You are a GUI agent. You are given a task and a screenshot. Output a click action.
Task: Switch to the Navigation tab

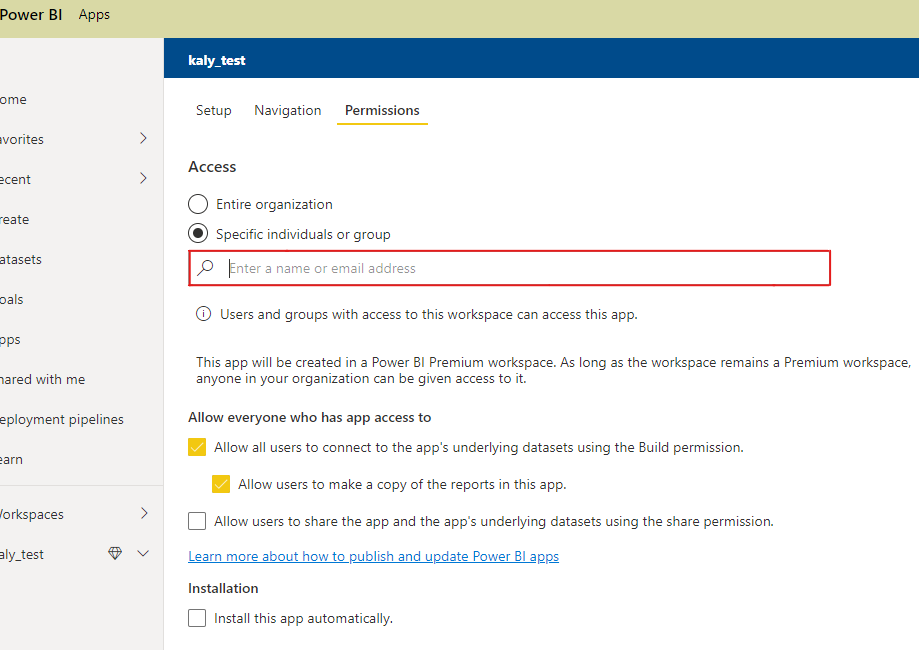pyautogui.click(x=288, y=110)
